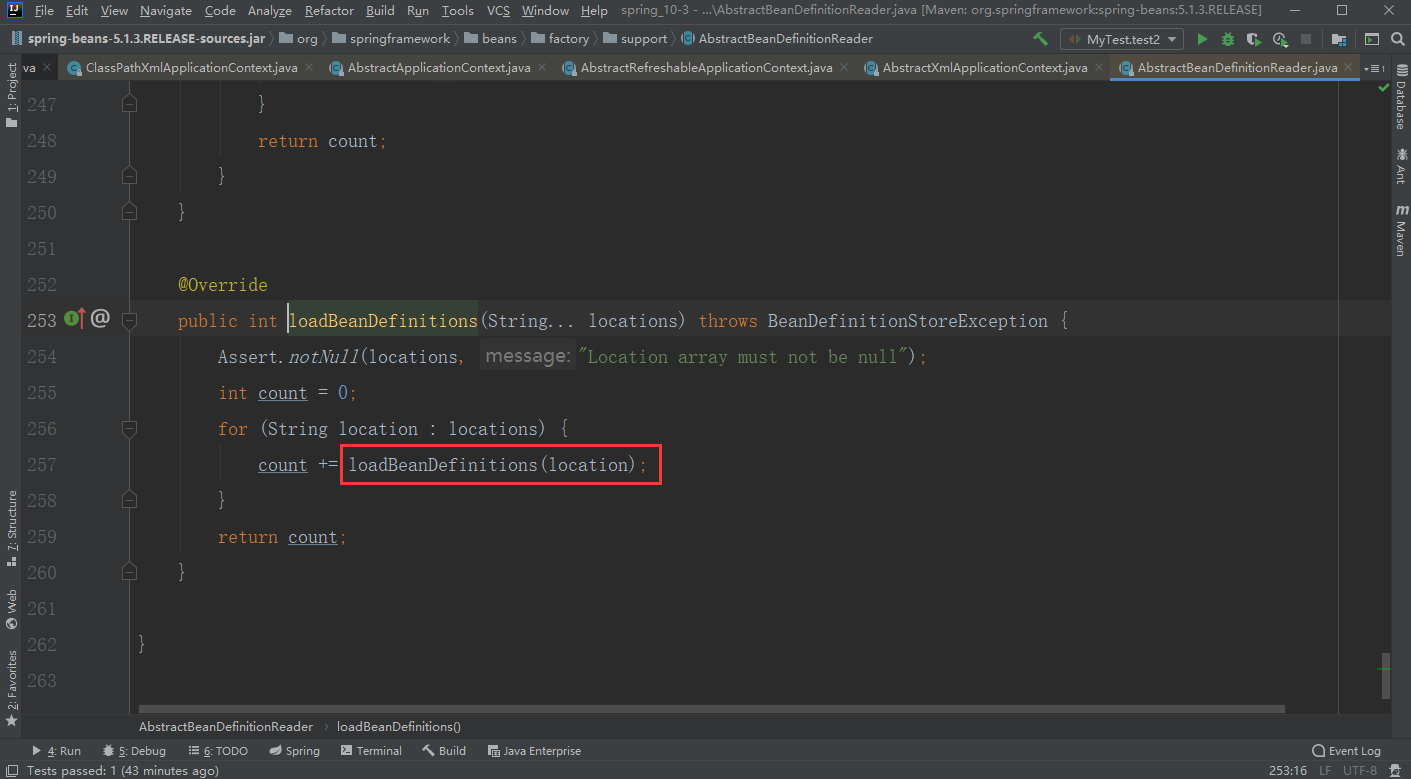Open the Web tool window
This screenshot has height=779, width=1411.
[x=11, y=609]
